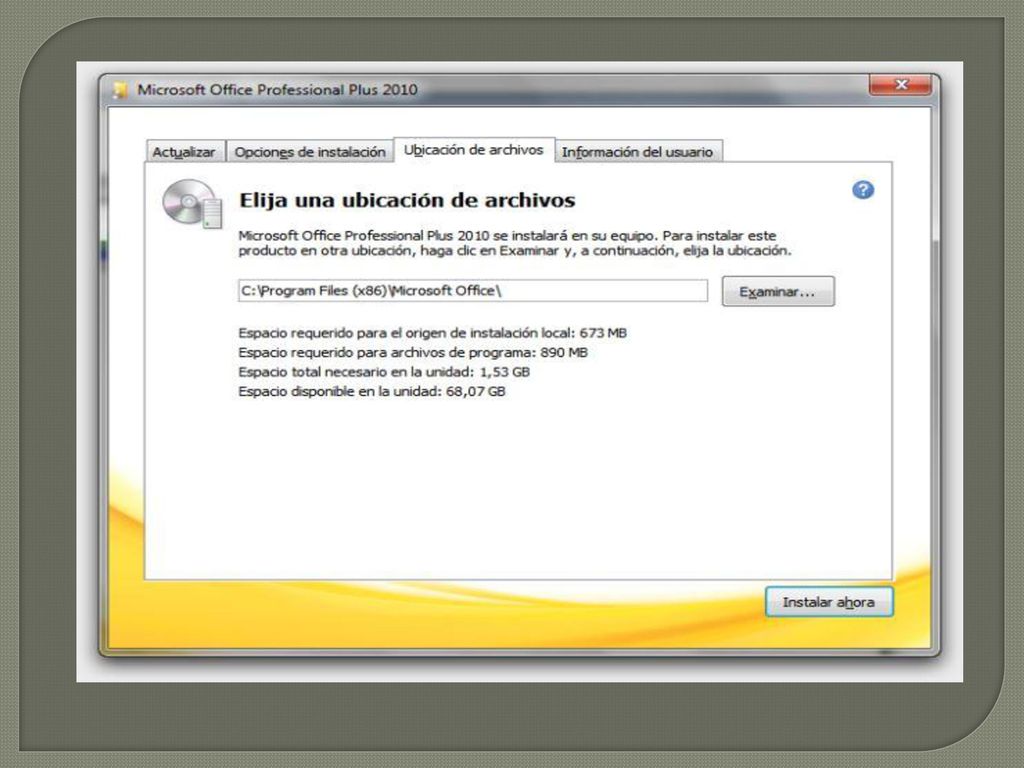Image resolution: width=1024 pixels, height=768 pixels.
Task: Click the Instalar ahora button
Action: click(x=829, y=602)
